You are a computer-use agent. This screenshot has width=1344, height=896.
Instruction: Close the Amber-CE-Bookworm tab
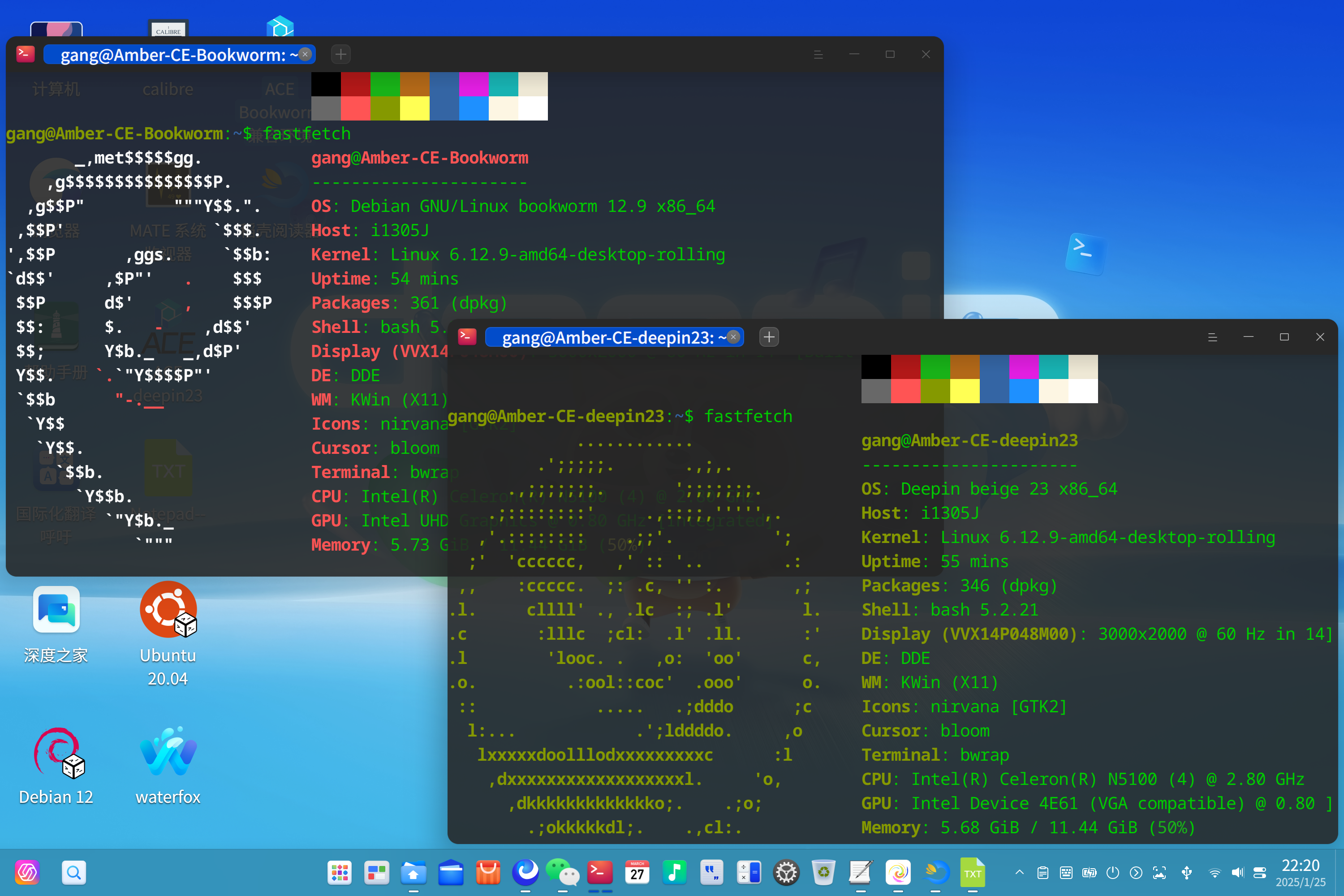pyautogui.click(x=305, y=54)
